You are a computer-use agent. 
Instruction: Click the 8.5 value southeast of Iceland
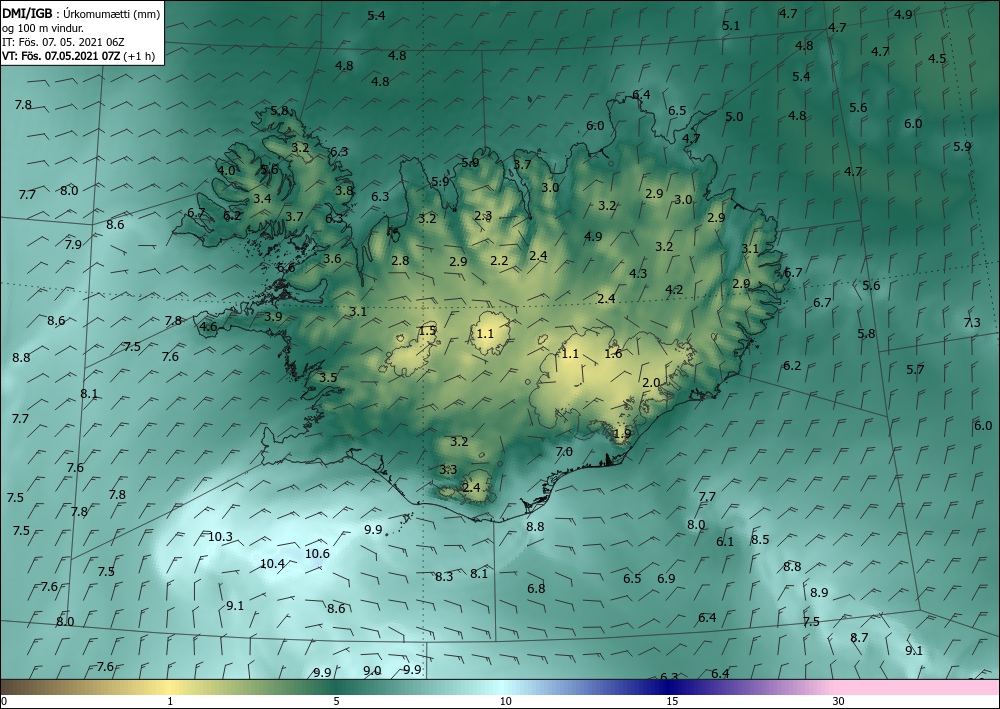click(x=760, y=539)
